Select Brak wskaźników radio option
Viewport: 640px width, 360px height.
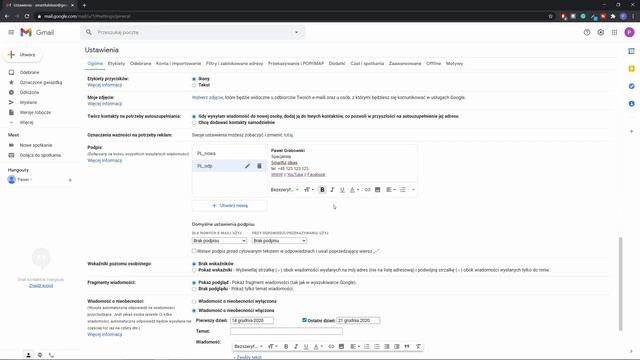tap(194, 264)
